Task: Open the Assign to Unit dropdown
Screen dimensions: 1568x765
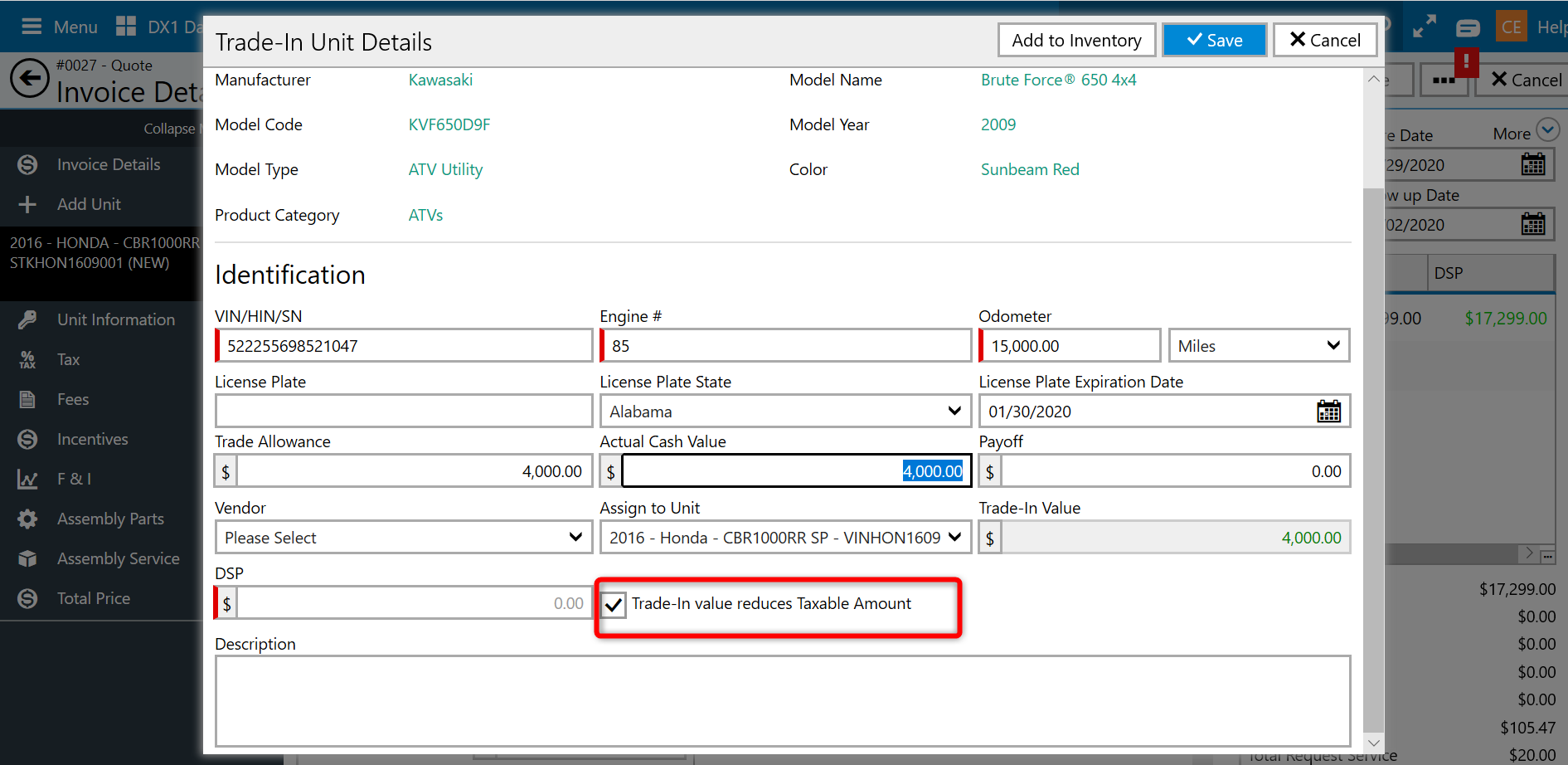Action: click(x=785, y=538)
